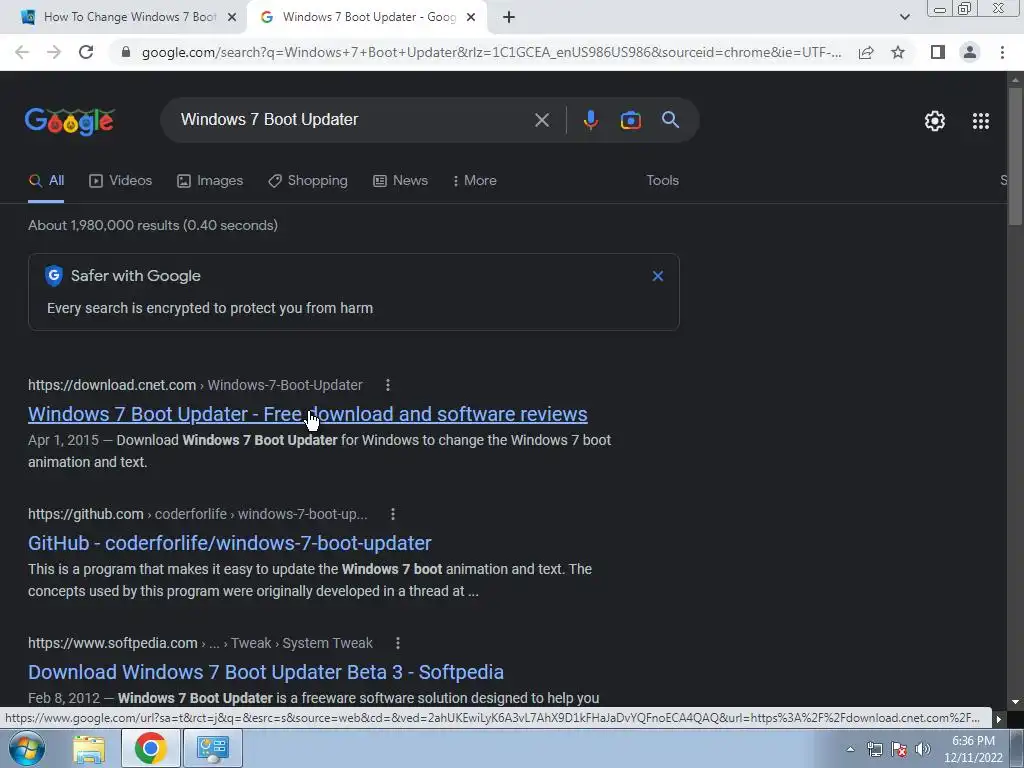Open a new browser tab
Screen dimensions: 1024x768
coord(509,18)
